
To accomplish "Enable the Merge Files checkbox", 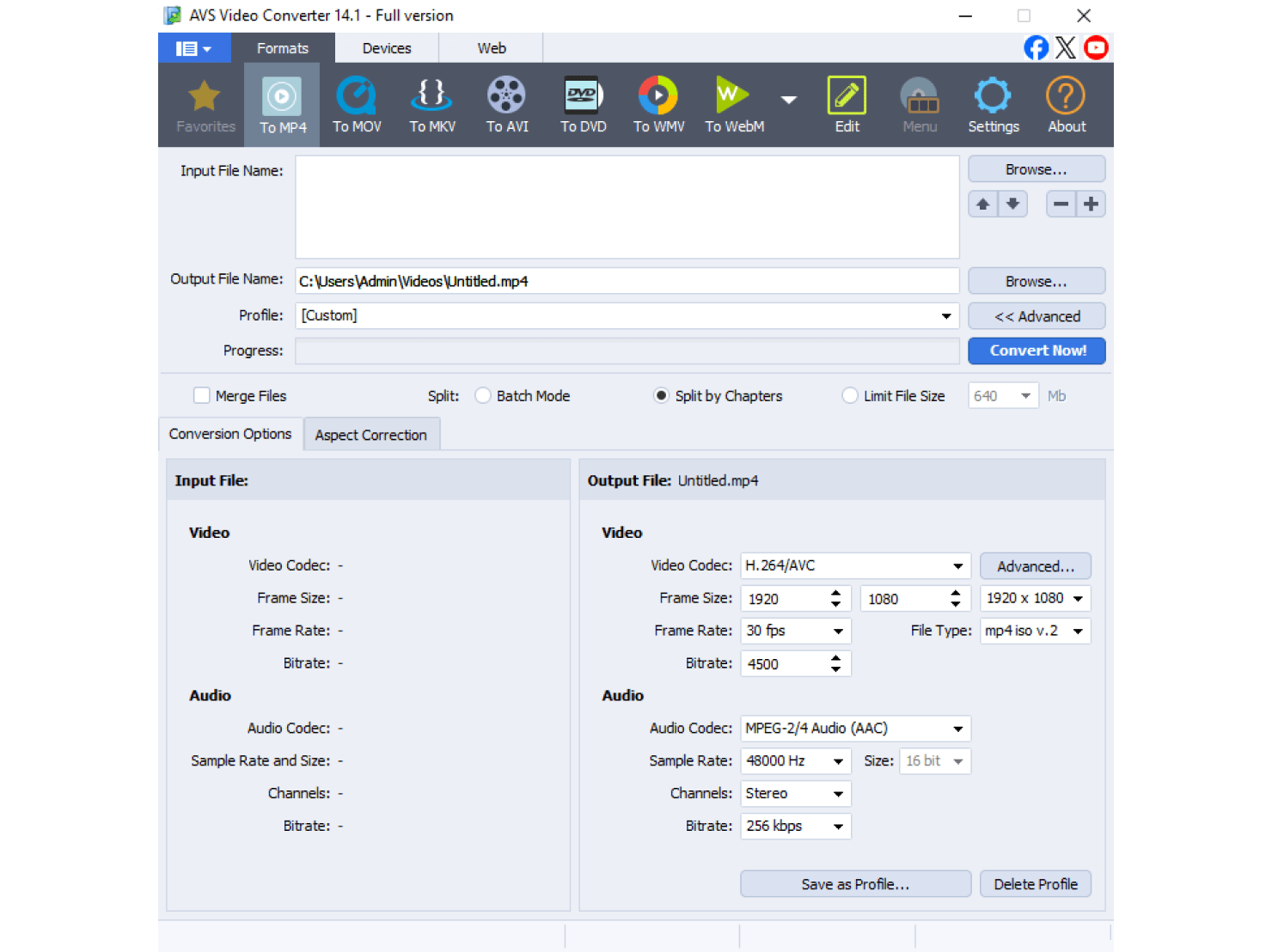I will [202, 396].
